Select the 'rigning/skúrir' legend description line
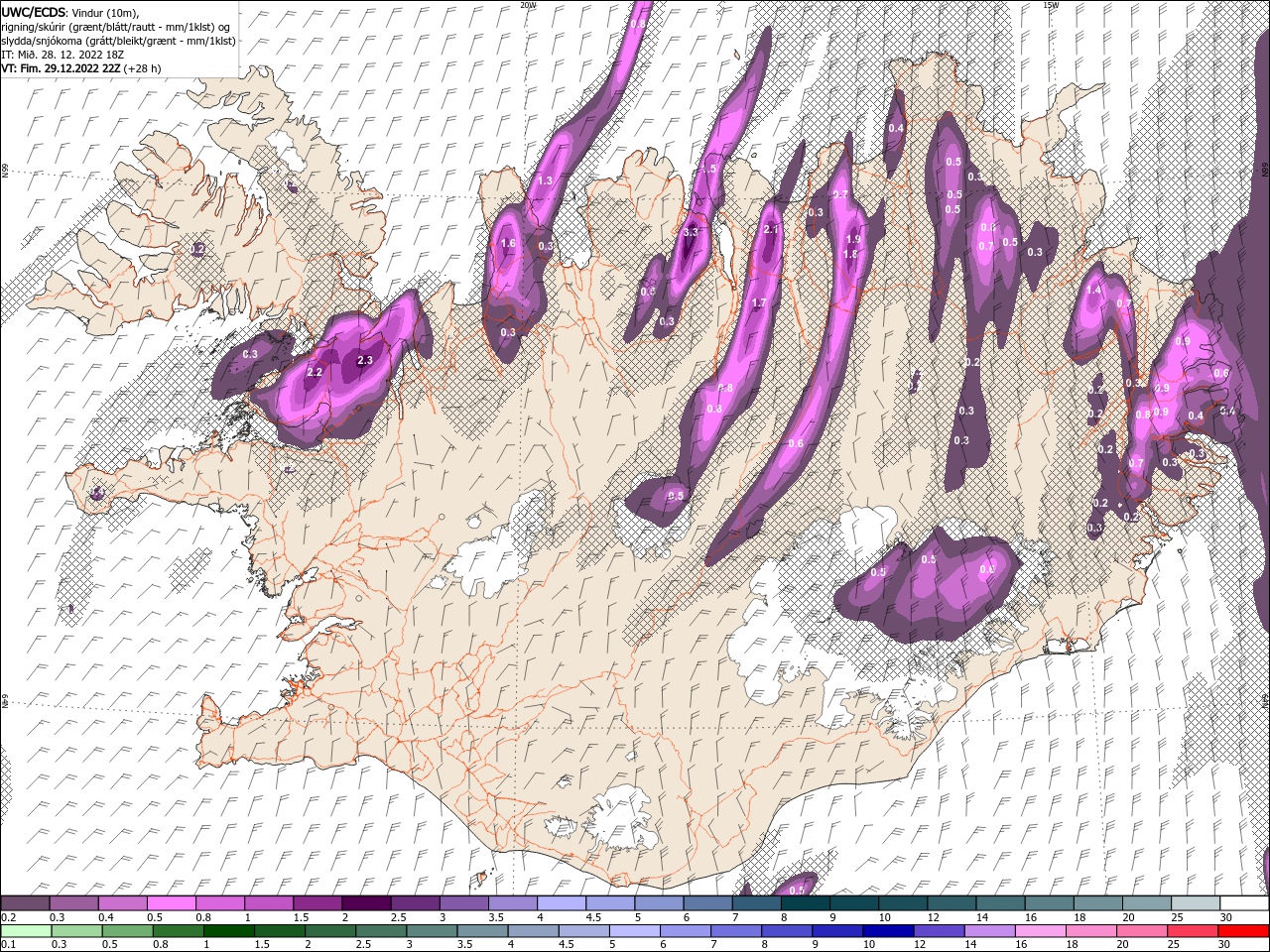1270x952 pixels. [x=116, y=27]
